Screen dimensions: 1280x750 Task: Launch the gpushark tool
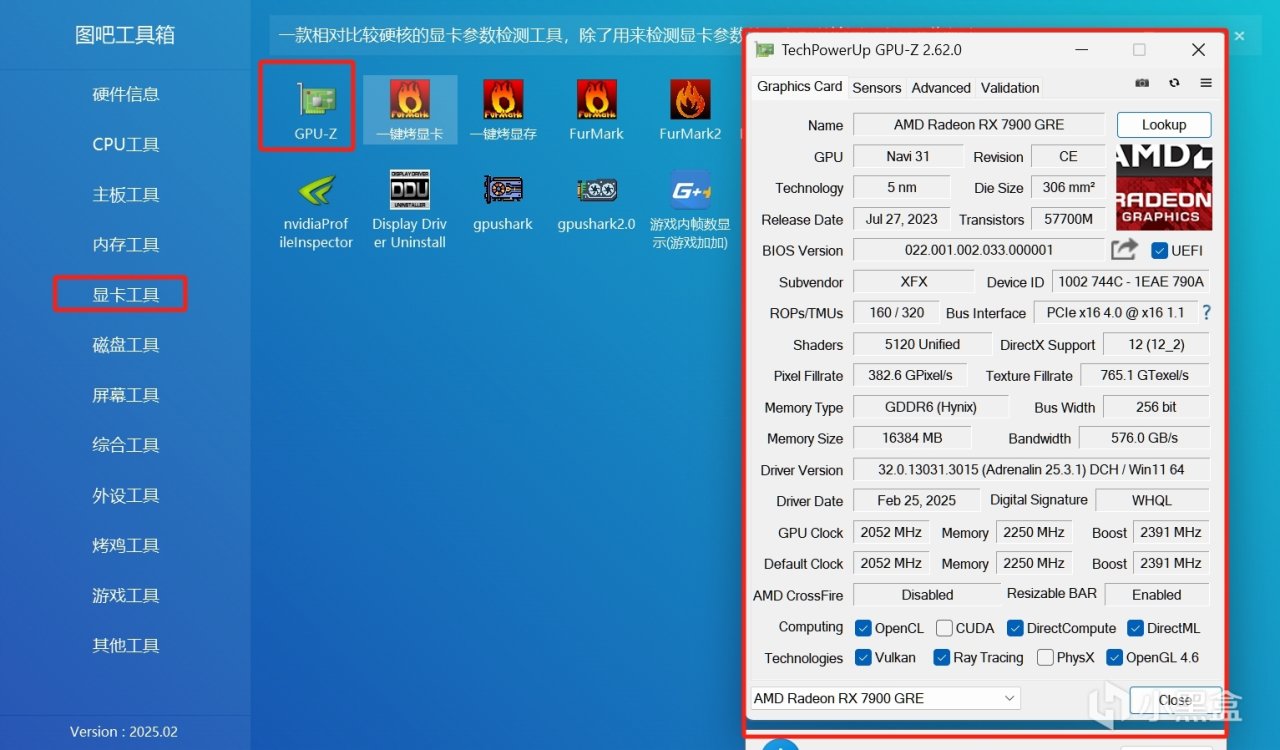(x=503, y=202)
